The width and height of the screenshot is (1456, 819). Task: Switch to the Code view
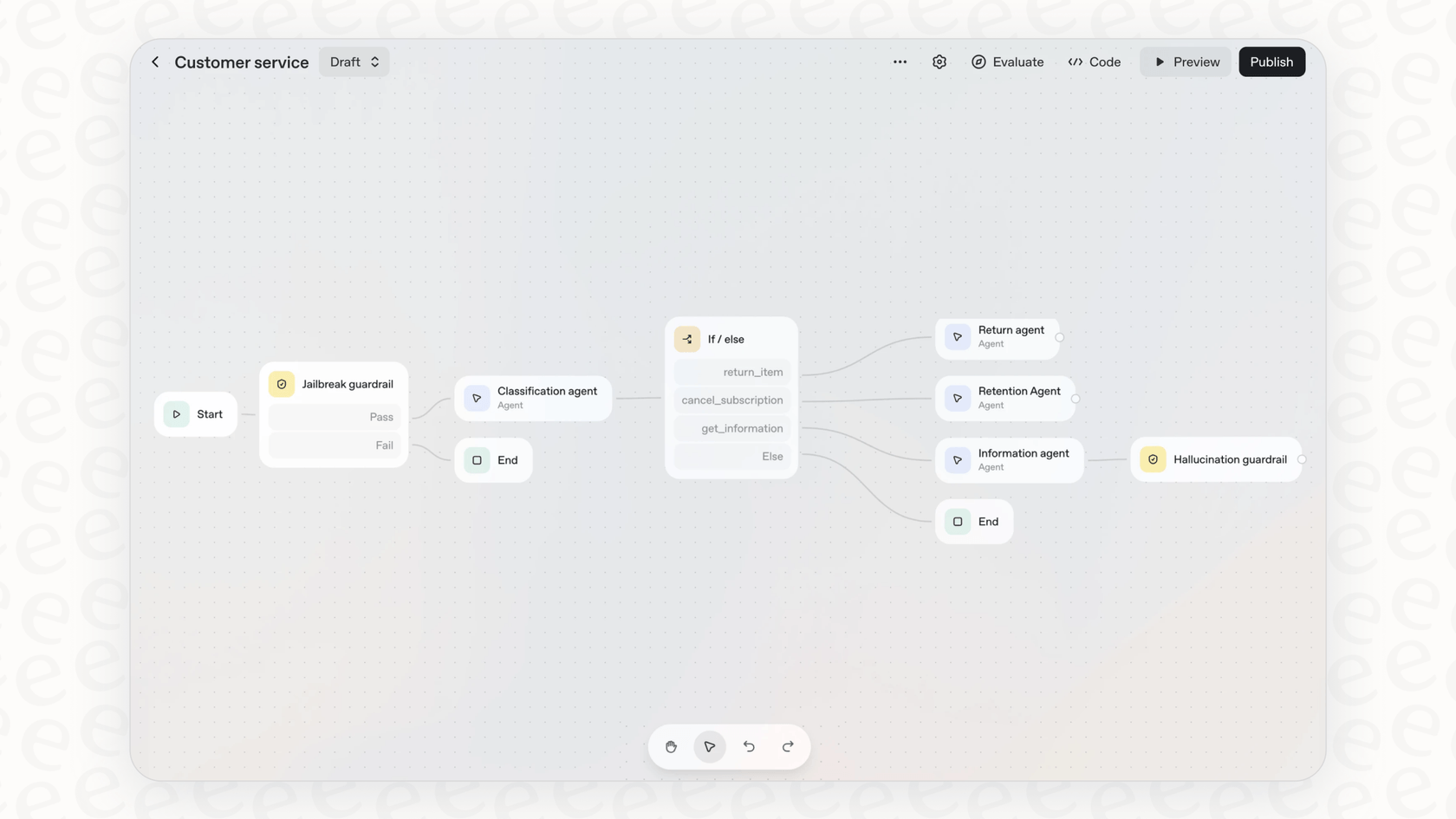1095,62
